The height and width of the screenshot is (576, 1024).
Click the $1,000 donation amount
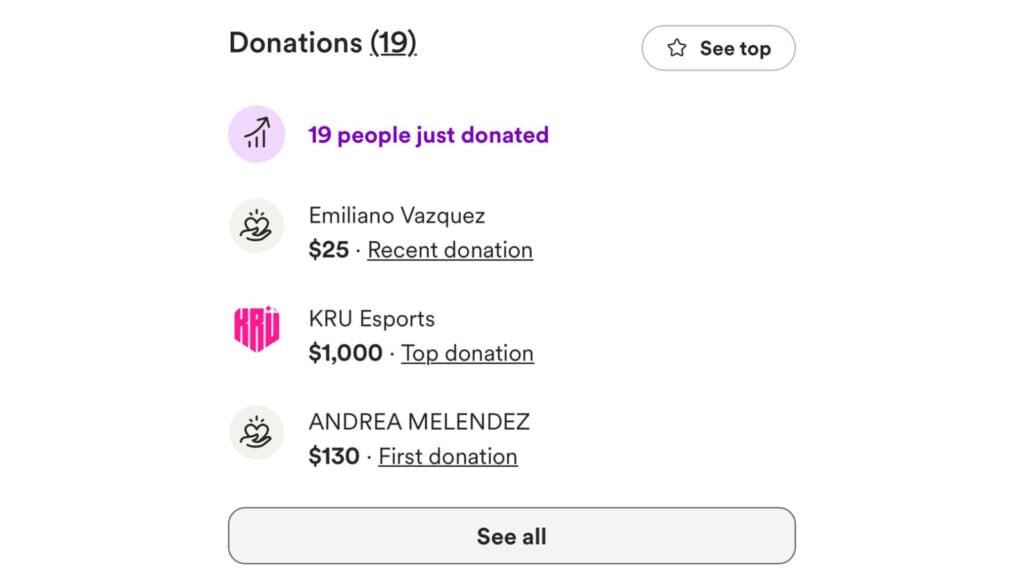(345, 353)
